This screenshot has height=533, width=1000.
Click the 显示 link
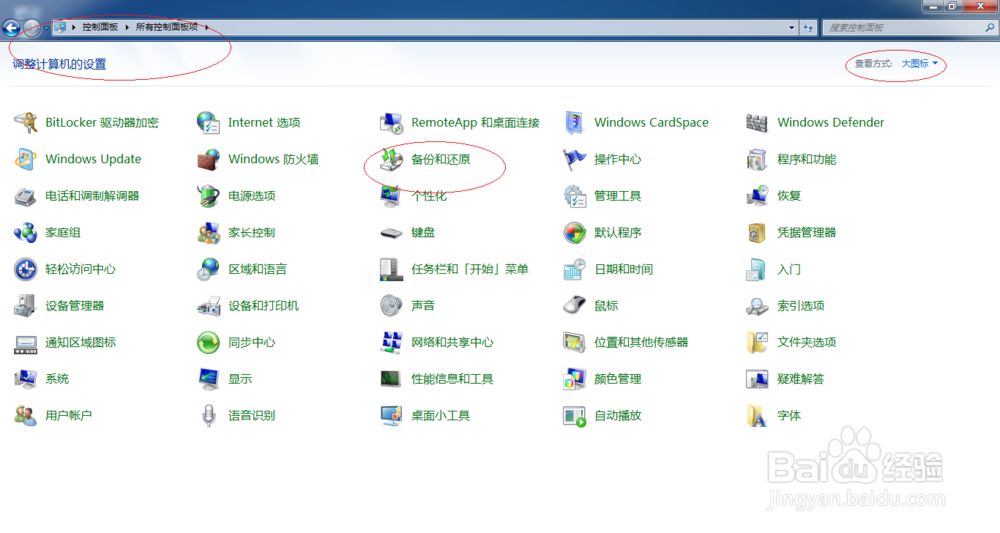(240, 379)
